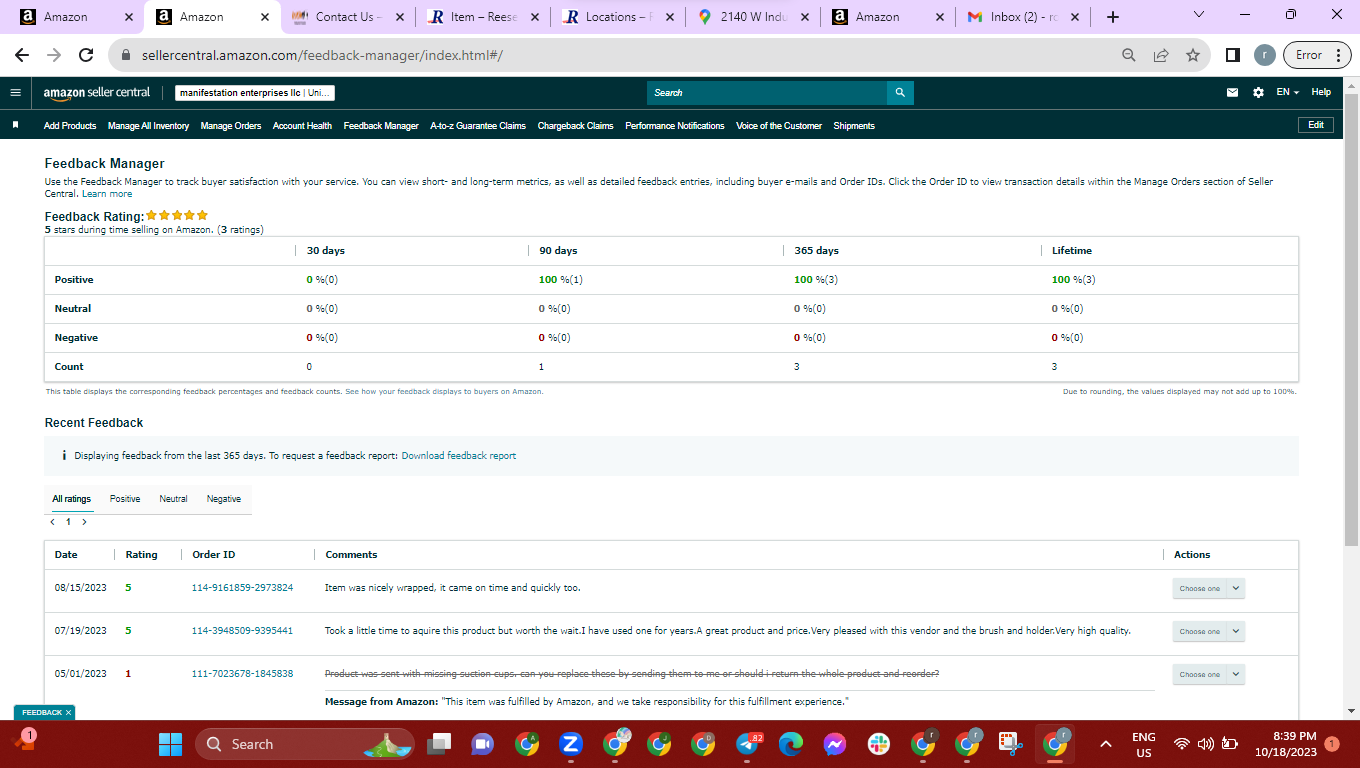The image size is (1360, 768).
Task: Open the Seller Central hamburger menu
Action: coord(15,92)
